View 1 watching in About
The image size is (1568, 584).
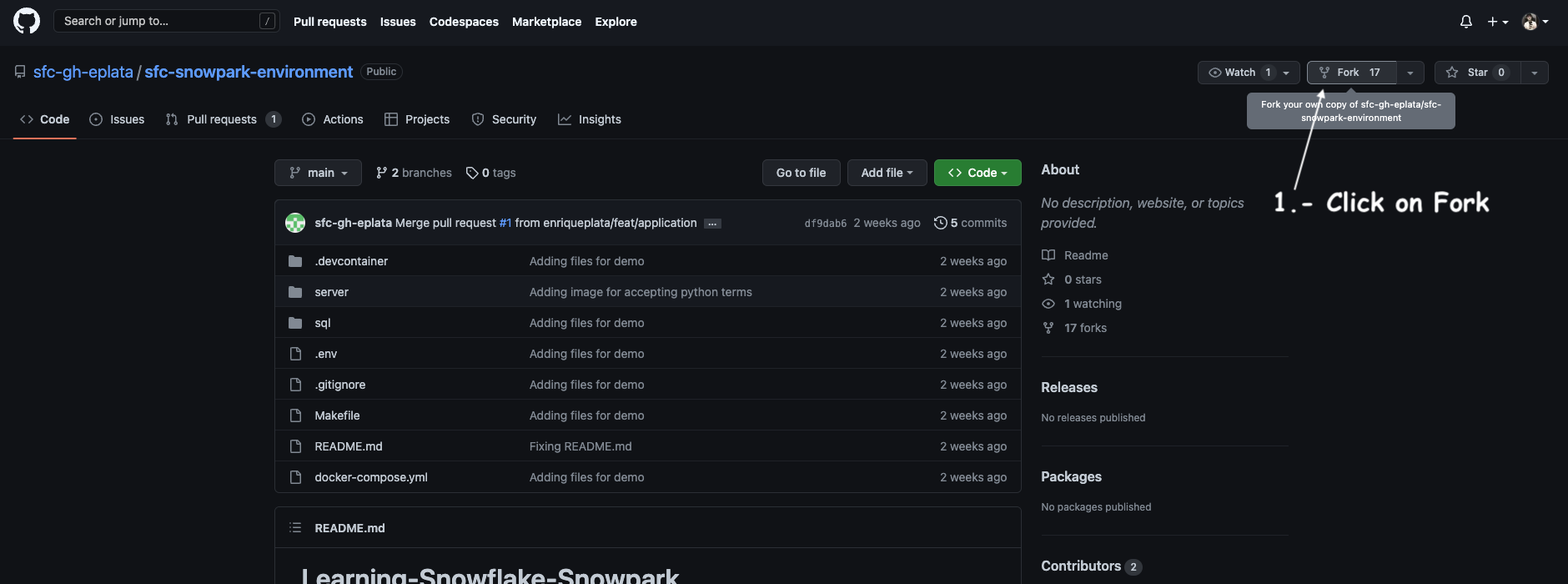click(x=1082, y=304)
